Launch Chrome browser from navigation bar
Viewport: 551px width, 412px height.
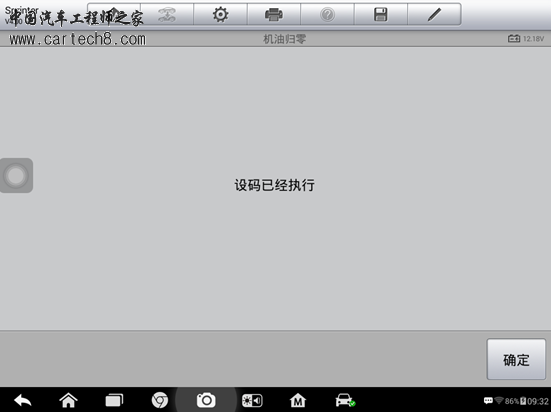[160, 400]
